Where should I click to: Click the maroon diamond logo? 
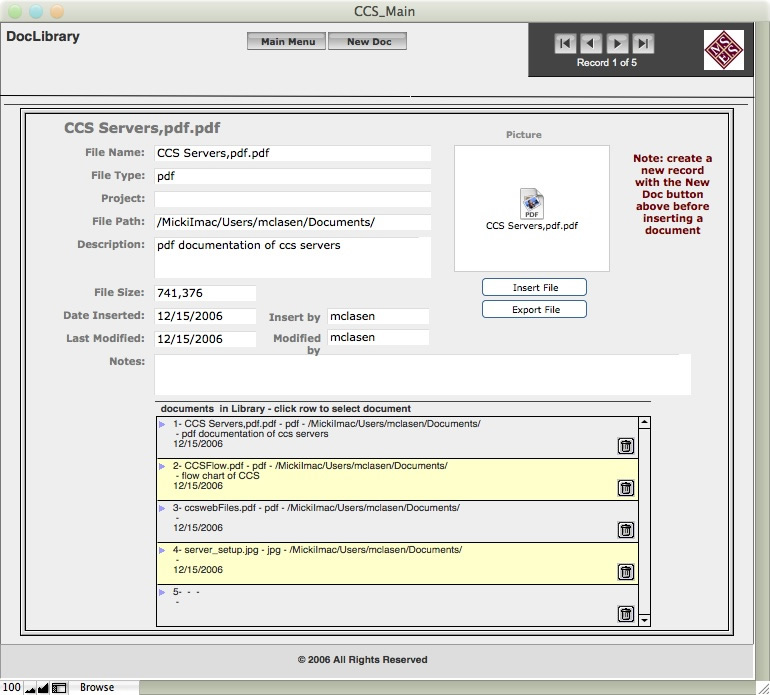click(x=723, y=50)
